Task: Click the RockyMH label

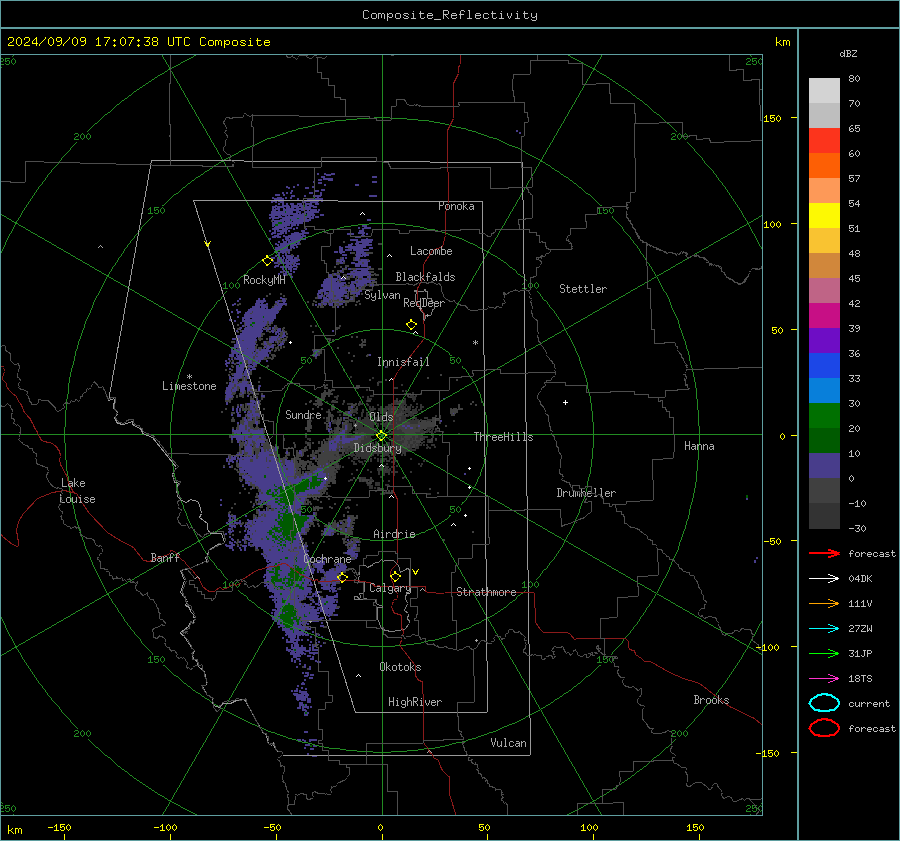Action: [264, 280]
